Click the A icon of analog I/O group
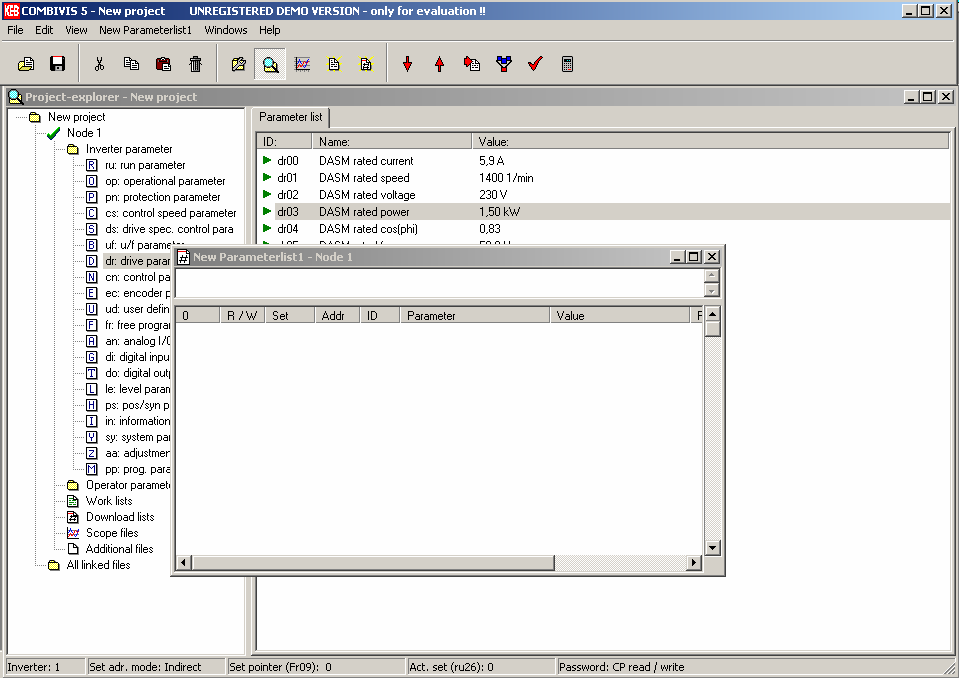Image resolution: width=959 pixels, height=678 pixels. (91, 341)
